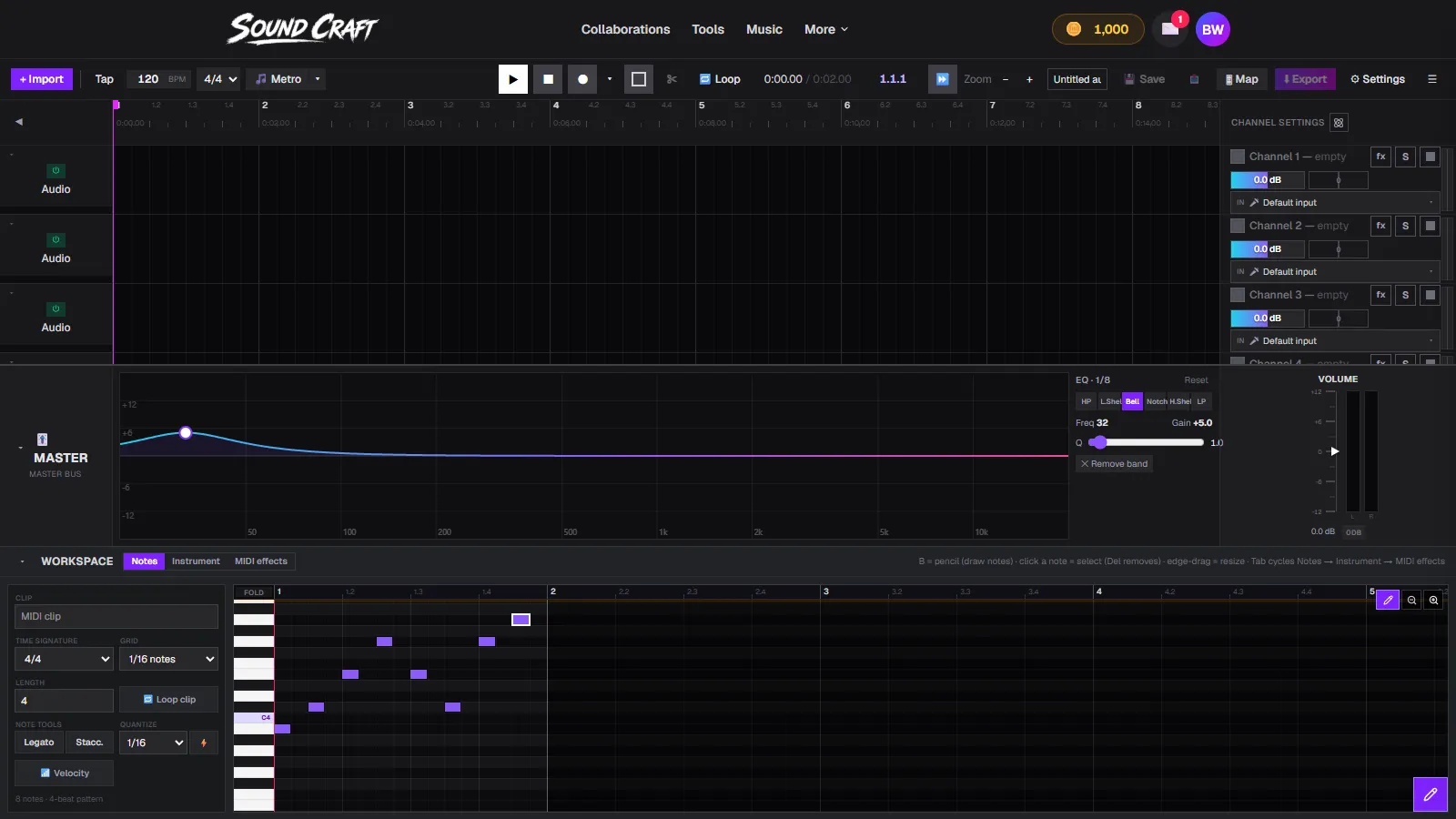Screen dimensions: 1456x819
Task: Switch to the Instrument tab
Action: [x=196, y=561]
